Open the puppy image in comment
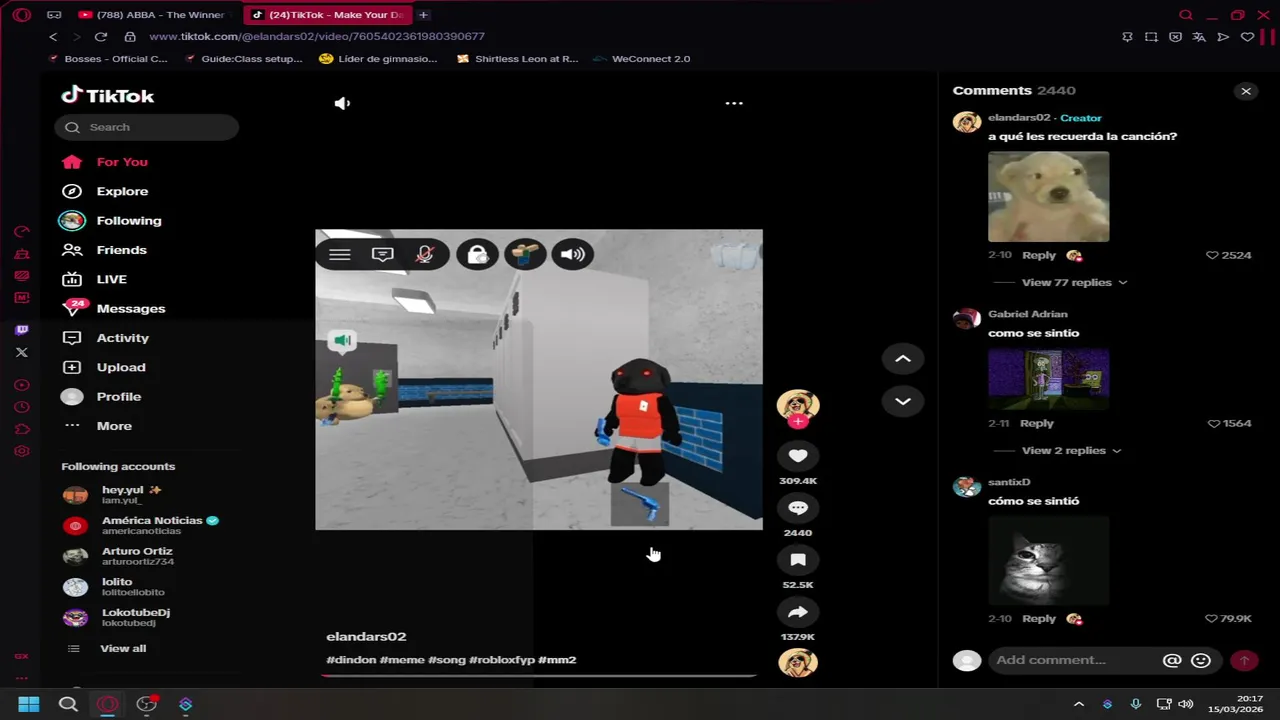 [x=1048, y=197]
